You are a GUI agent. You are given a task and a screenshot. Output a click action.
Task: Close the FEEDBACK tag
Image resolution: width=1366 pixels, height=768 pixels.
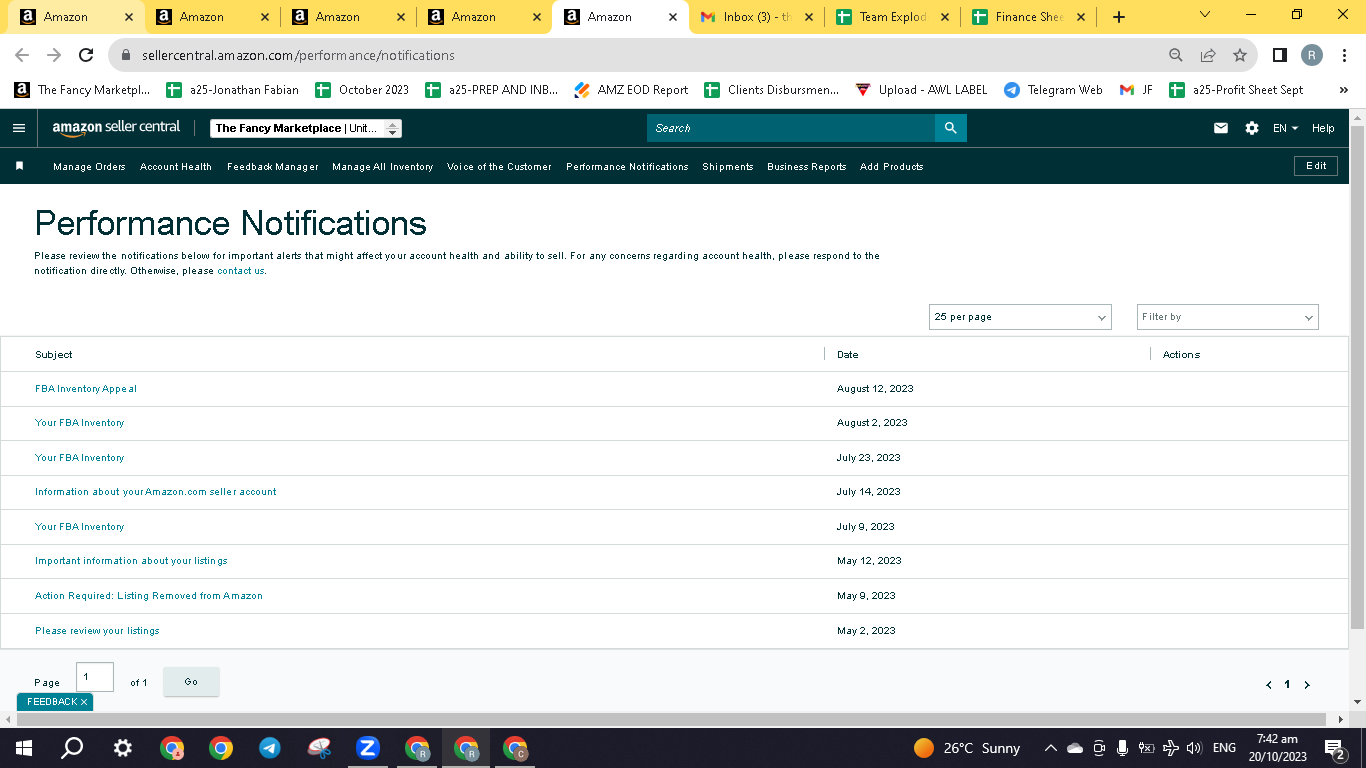coord(84,702)
